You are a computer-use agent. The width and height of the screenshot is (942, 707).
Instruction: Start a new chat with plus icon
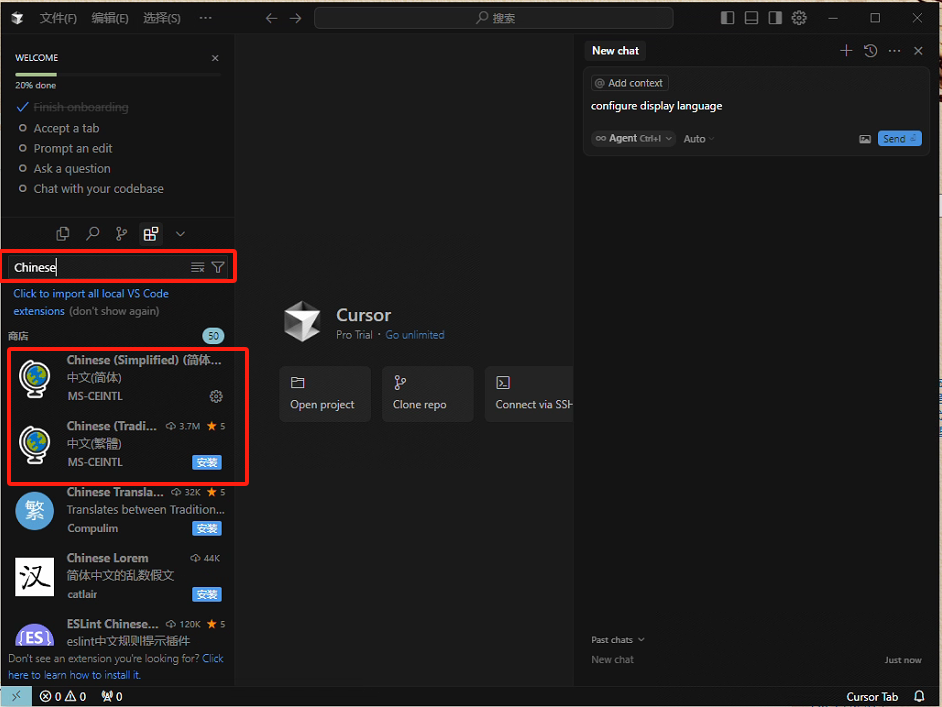pyautogui.click(x=846, y=51)
